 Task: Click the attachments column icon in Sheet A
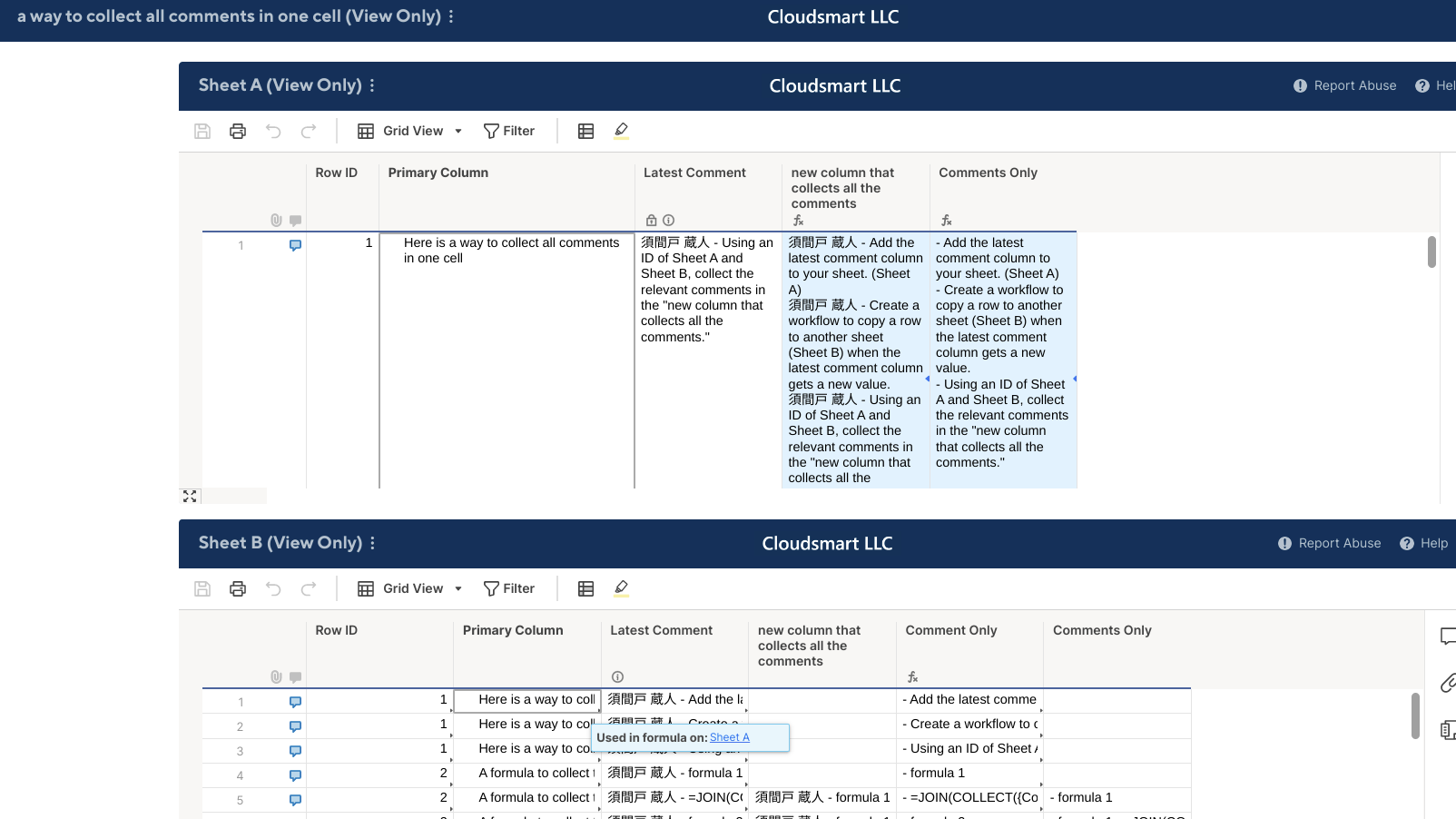(x=276, y=220)
